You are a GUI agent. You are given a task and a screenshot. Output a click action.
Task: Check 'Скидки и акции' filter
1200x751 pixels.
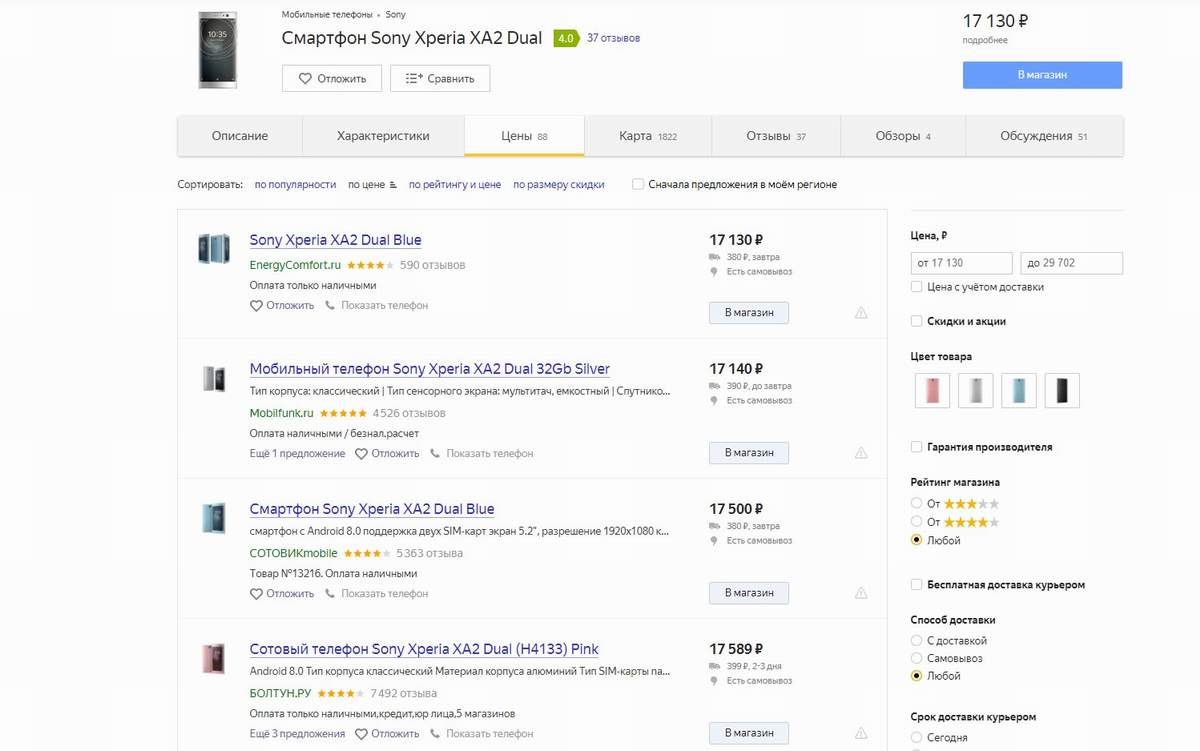[x=917, y=321]
